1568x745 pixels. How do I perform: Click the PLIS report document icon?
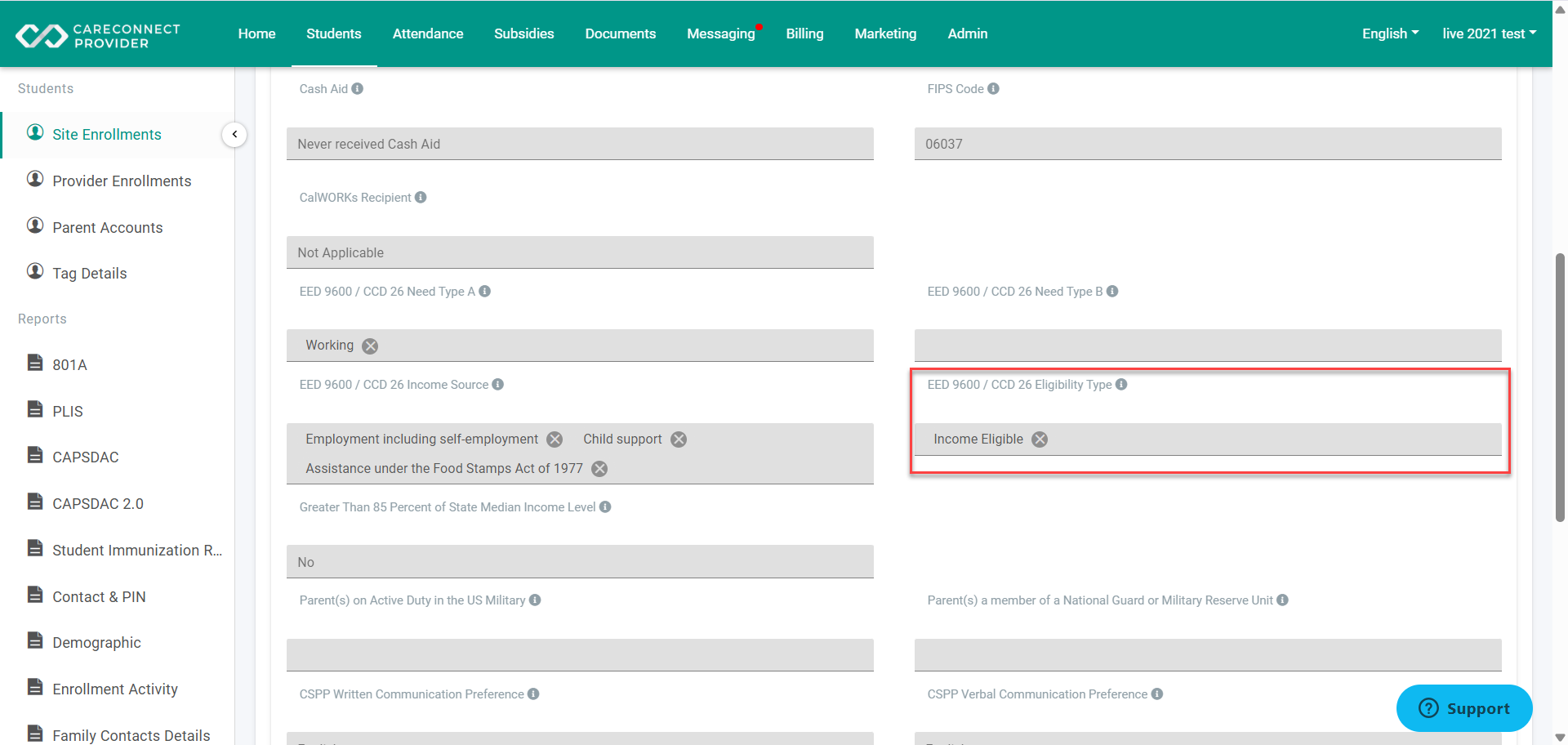point(35,409)
